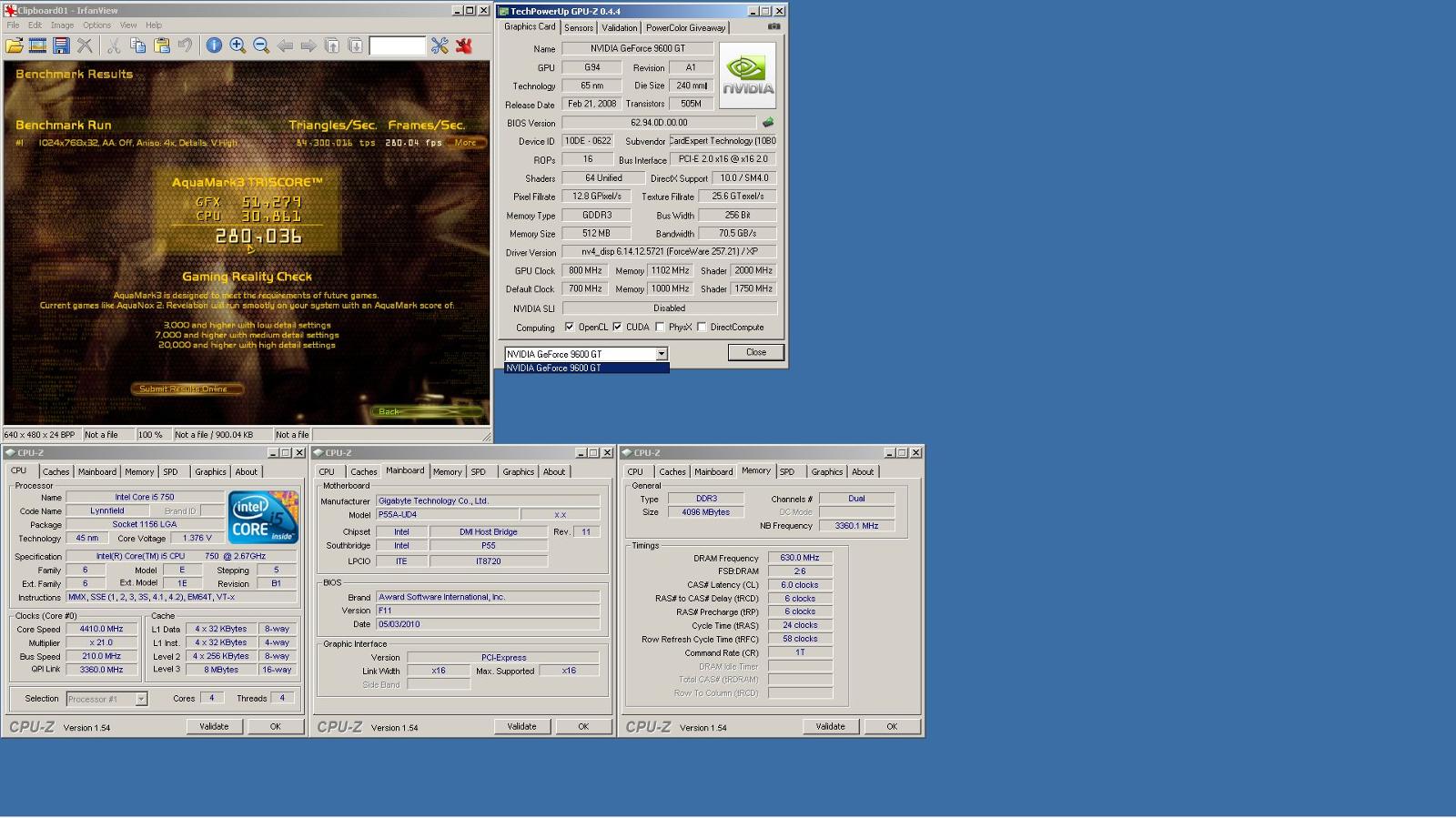1456x818 pixels.
Task: Open SPD tab in the Memory CPU-Z window
Action: point(787,472)
